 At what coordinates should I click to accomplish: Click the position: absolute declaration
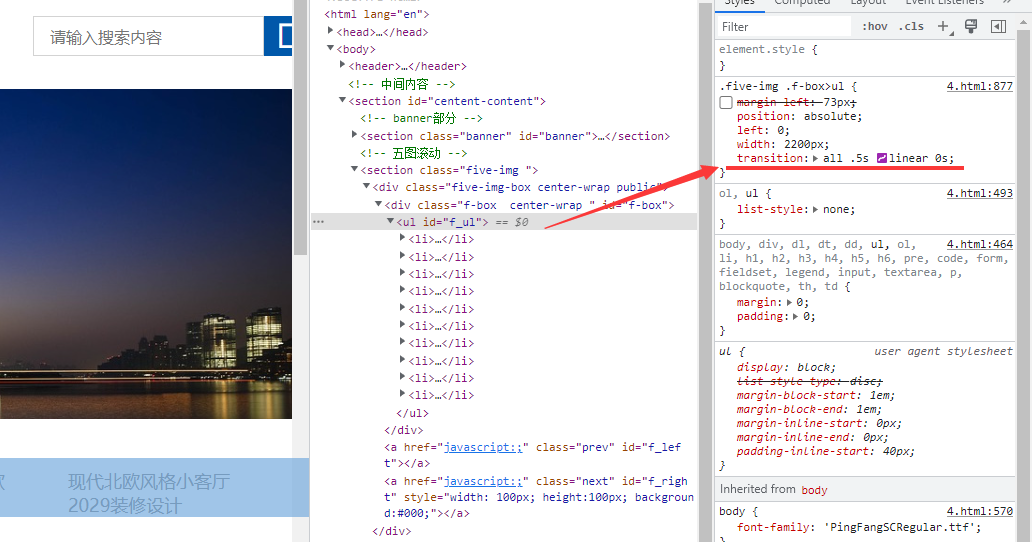799,116
